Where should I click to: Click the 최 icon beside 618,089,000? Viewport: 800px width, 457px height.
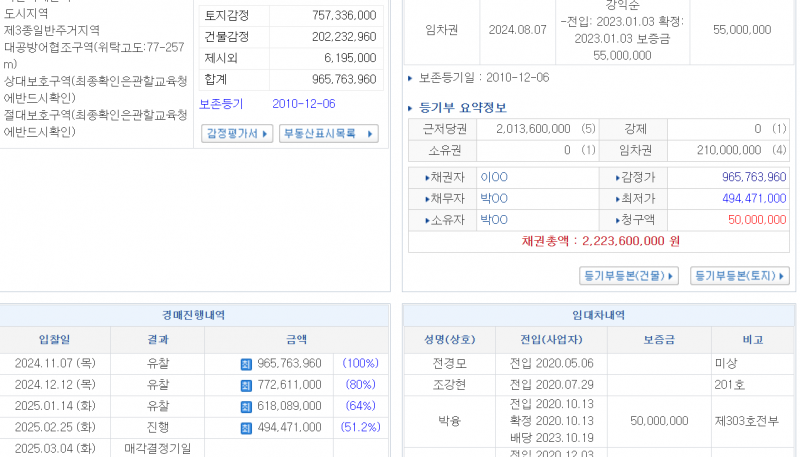pyautogui.click(x=246, y=406)
